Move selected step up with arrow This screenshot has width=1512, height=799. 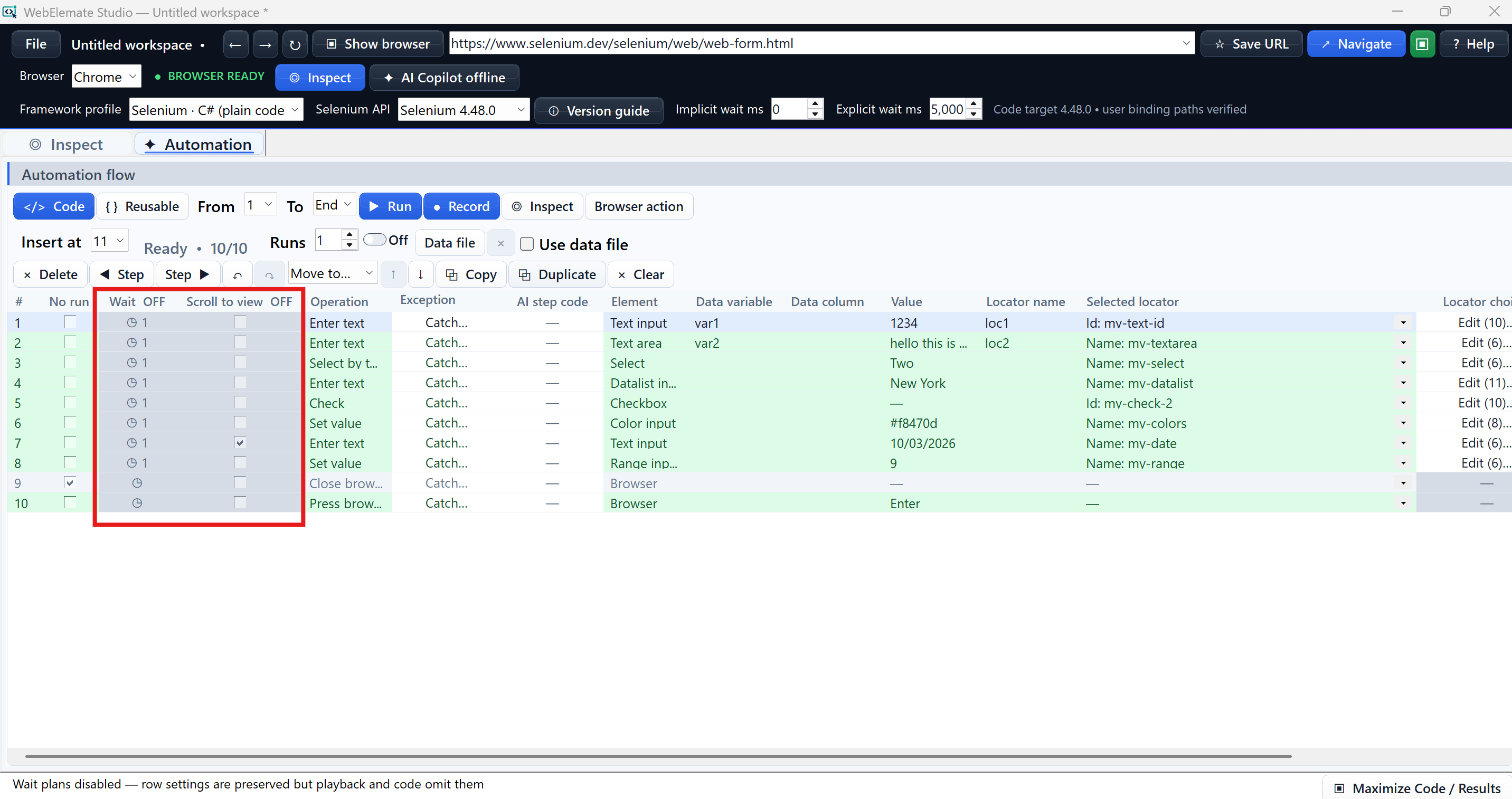pyautogui.click(x=393, y=274)
